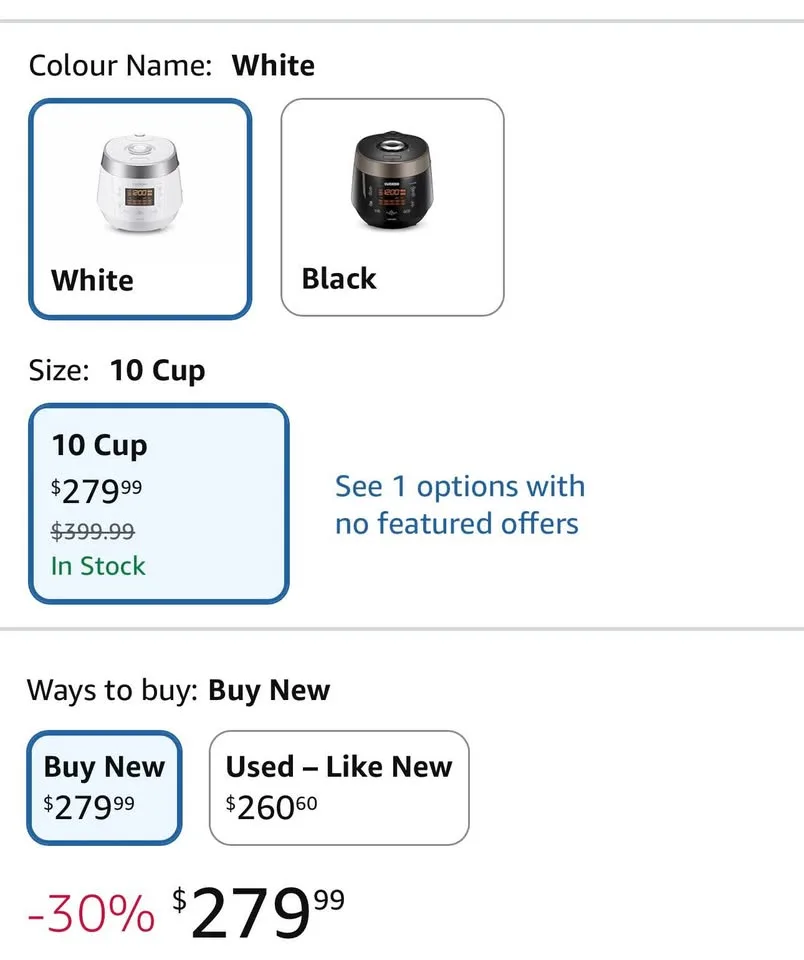Choose the Buy New purchase option
The image size is (804, 960).
[x=104, y=786]
